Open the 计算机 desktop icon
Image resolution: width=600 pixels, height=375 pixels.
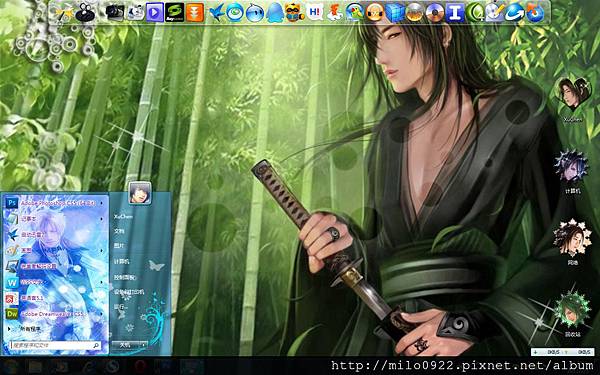pyautogui.click(x=571, y=166)
